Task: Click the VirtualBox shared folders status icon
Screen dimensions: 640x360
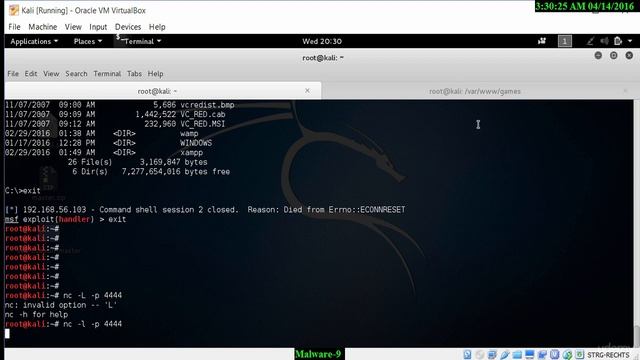Action: pyautogui.click(x=517, y=355)
